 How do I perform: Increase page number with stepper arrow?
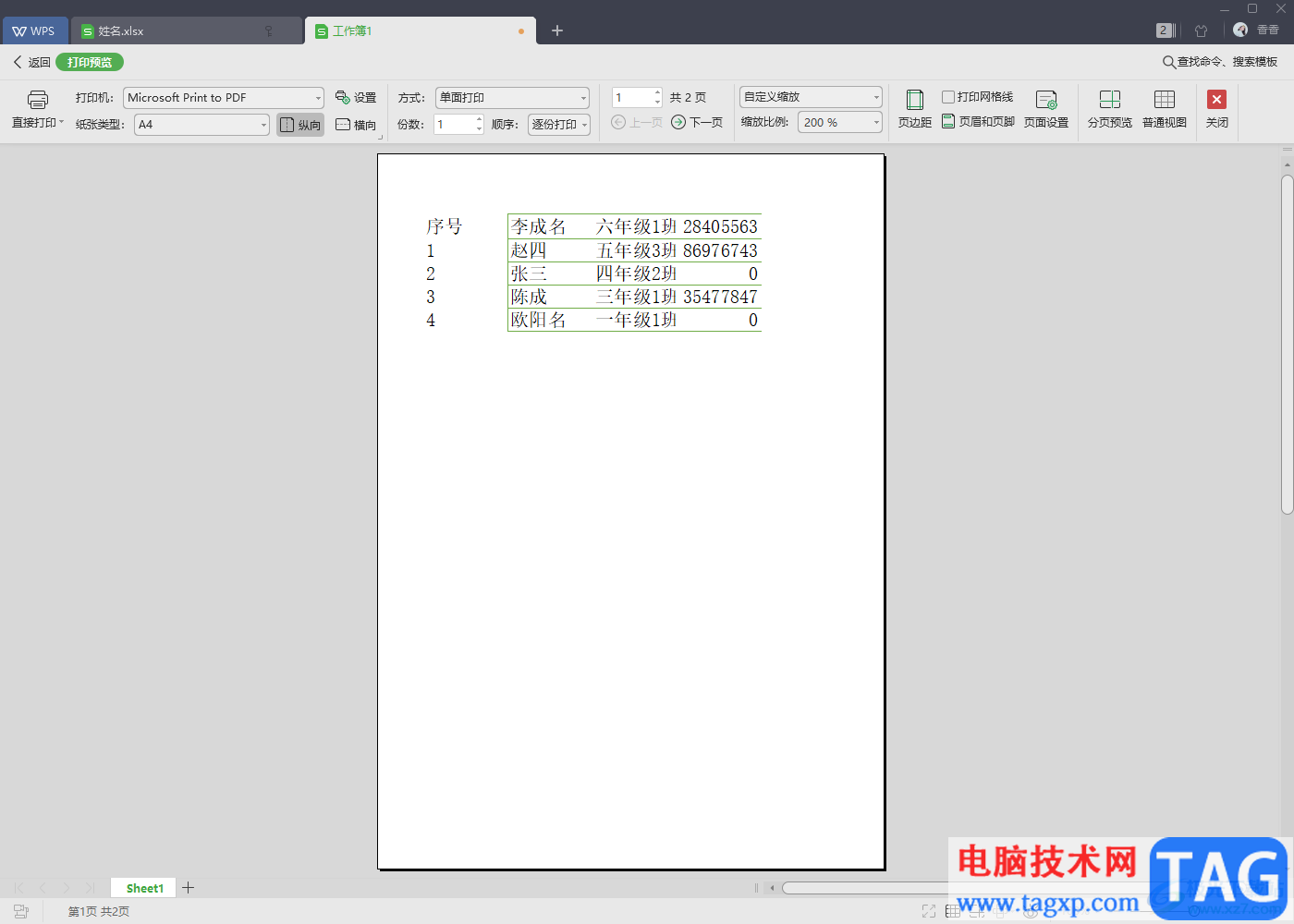(657, 92)
